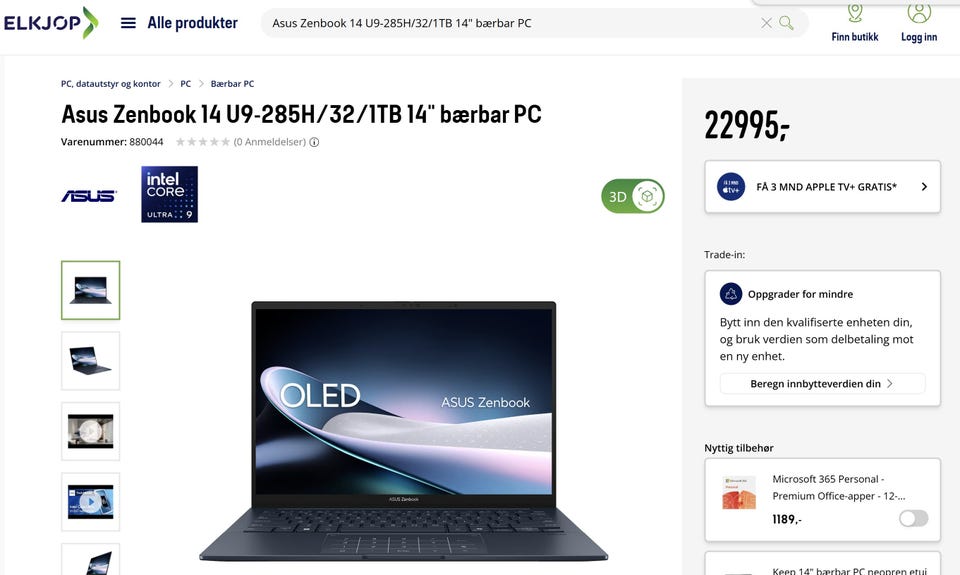Play the video thumbnail with play icon
Viewport: 960px width, 575px height.
91,502
